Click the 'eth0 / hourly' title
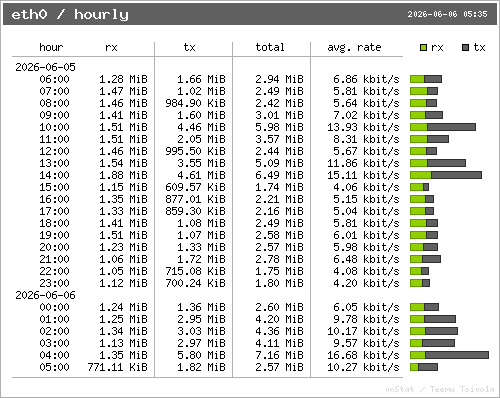 (x=70, y=14)
